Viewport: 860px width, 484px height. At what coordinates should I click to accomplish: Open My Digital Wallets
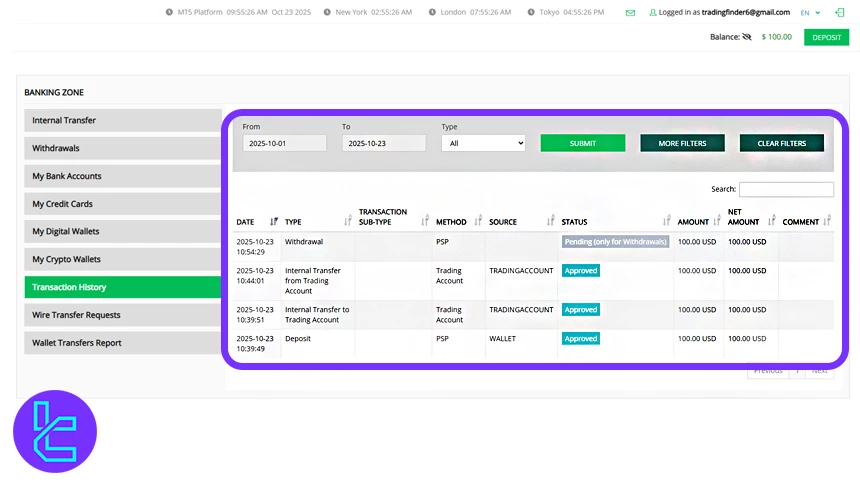[x=123, y=232]
